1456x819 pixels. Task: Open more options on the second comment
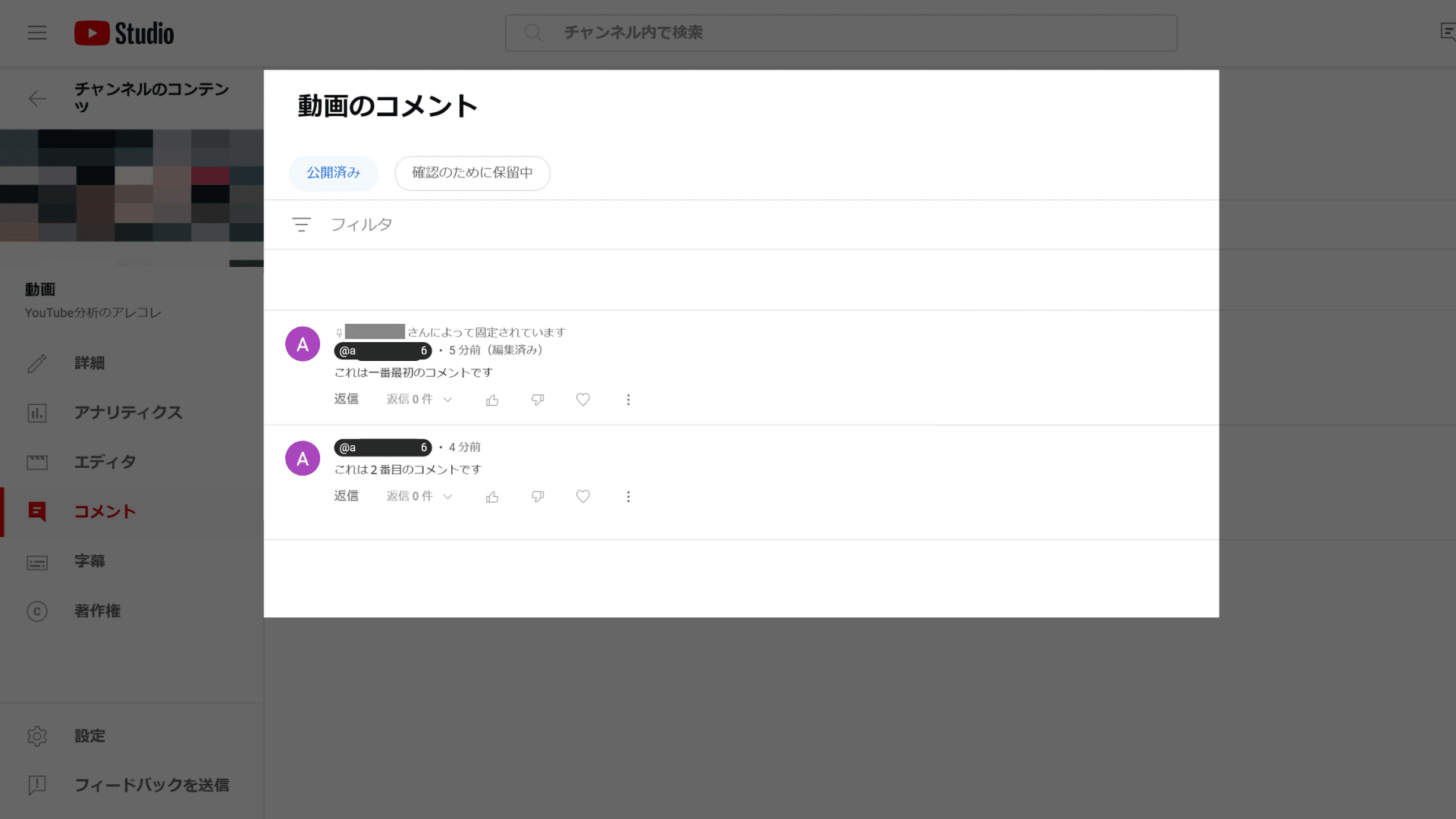tap(628, 497)
